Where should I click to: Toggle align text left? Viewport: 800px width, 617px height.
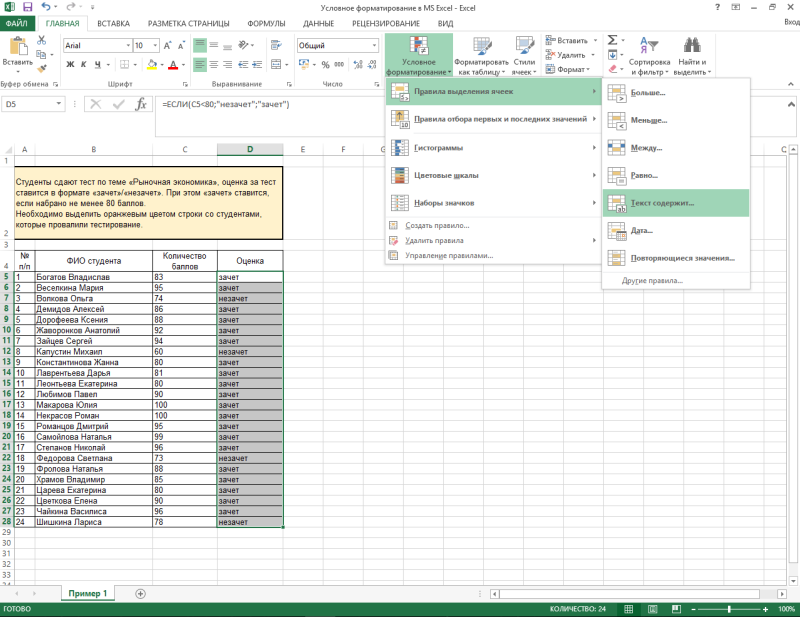[200, 65]
